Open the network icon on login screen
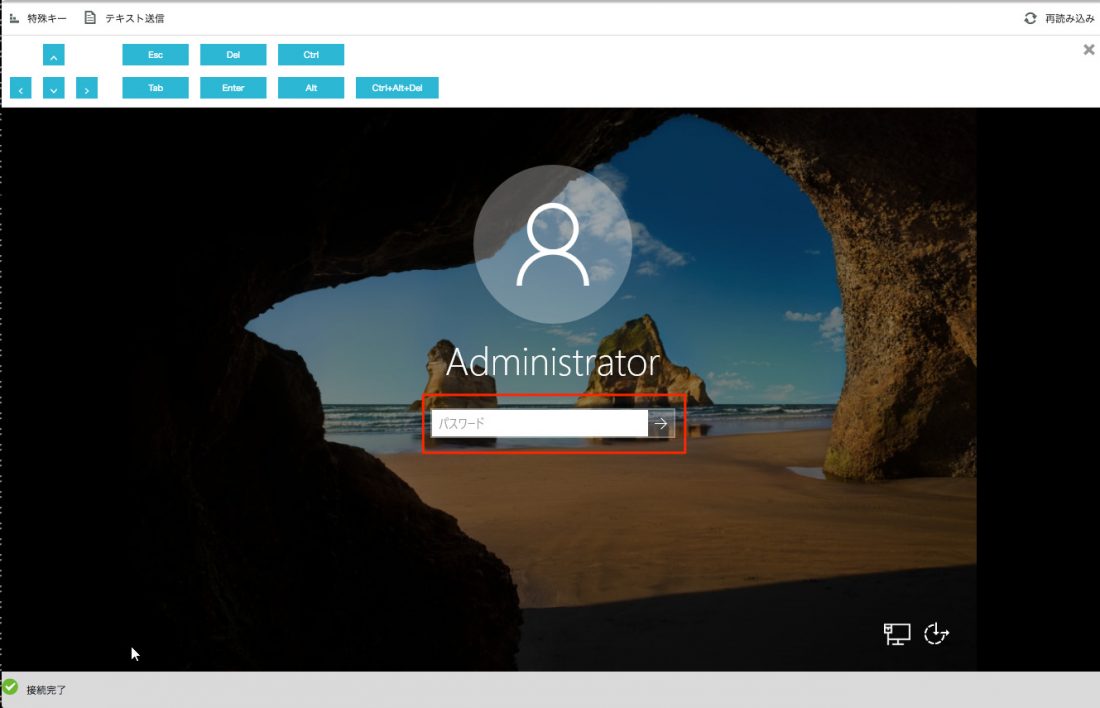The height and width of the screenshot is (708, 1100). pyautogui.click(x=897, y=634)
